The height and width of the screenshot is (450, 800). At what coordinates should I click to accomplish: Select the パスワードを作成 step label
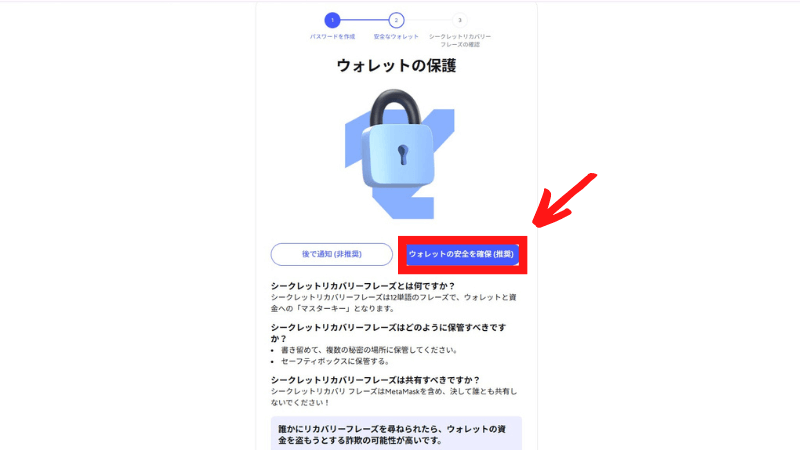point(332,37)
